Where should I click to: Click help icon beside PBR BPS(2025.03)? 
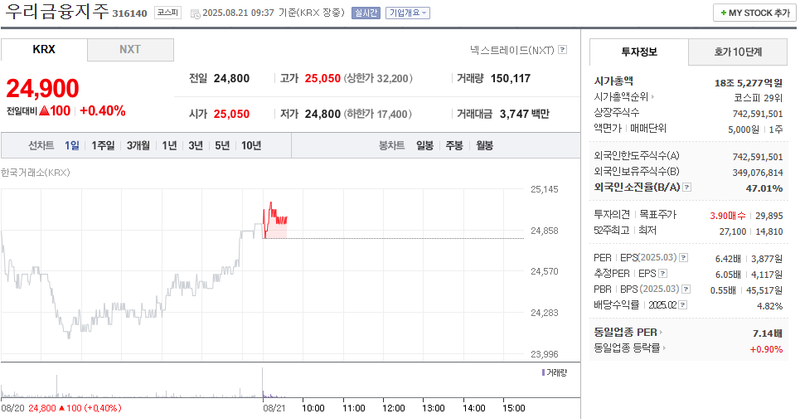pyautogui.click(x=686, y=289)
